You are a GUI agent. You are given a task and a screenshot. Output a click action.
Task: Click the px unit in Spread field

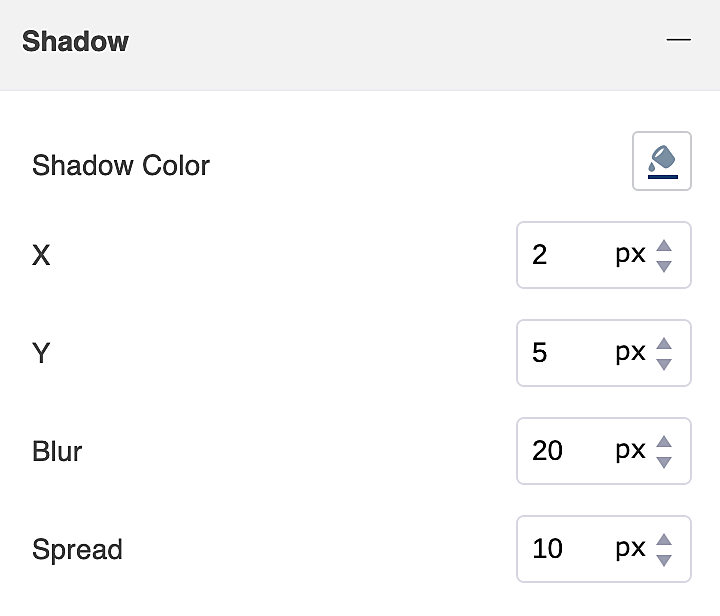(x=630, y=549)
